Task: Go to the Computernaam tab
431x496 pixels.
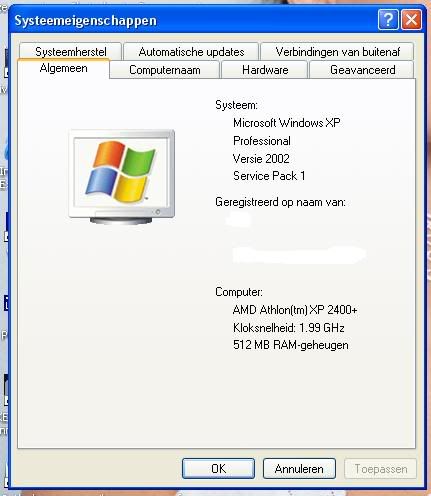Action: (x=165, y=70)
